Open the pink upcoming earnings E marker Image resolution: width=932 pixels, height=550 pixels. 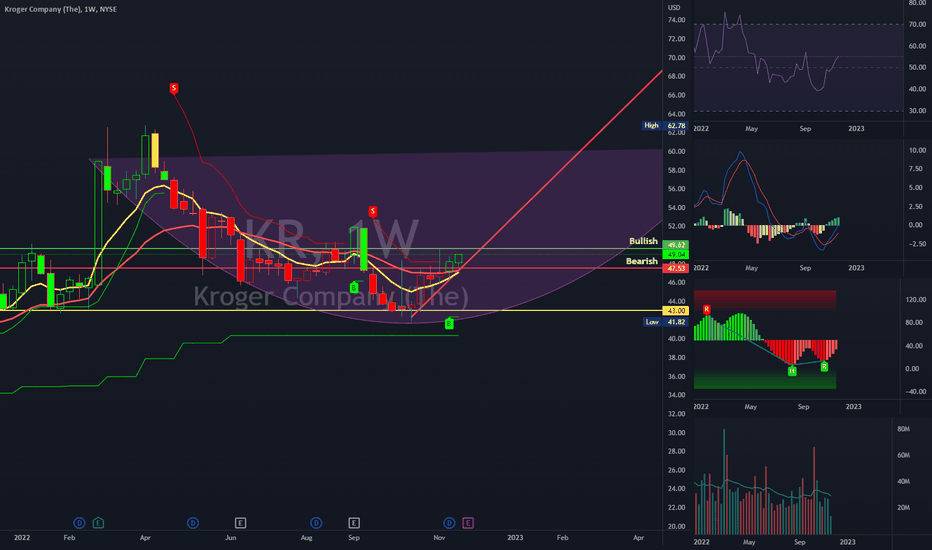[x=468, y=523]
